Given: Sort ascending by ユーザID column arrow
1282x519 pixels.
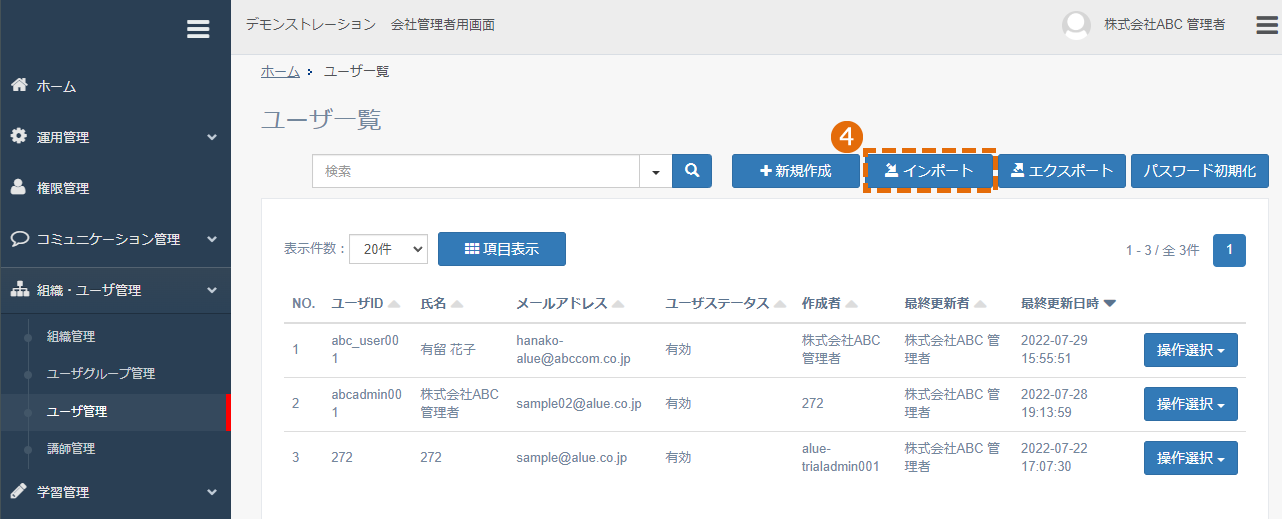Looking at the screenshot, I should (394, 304).
